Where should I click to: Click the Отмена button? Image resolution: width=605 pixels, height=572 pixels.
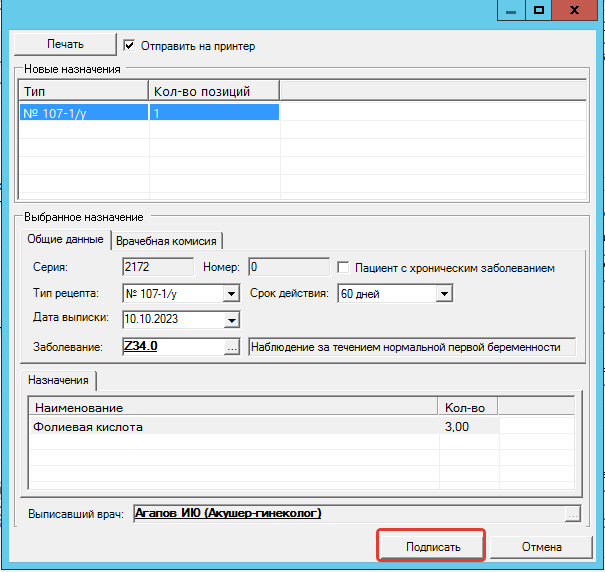541,547
